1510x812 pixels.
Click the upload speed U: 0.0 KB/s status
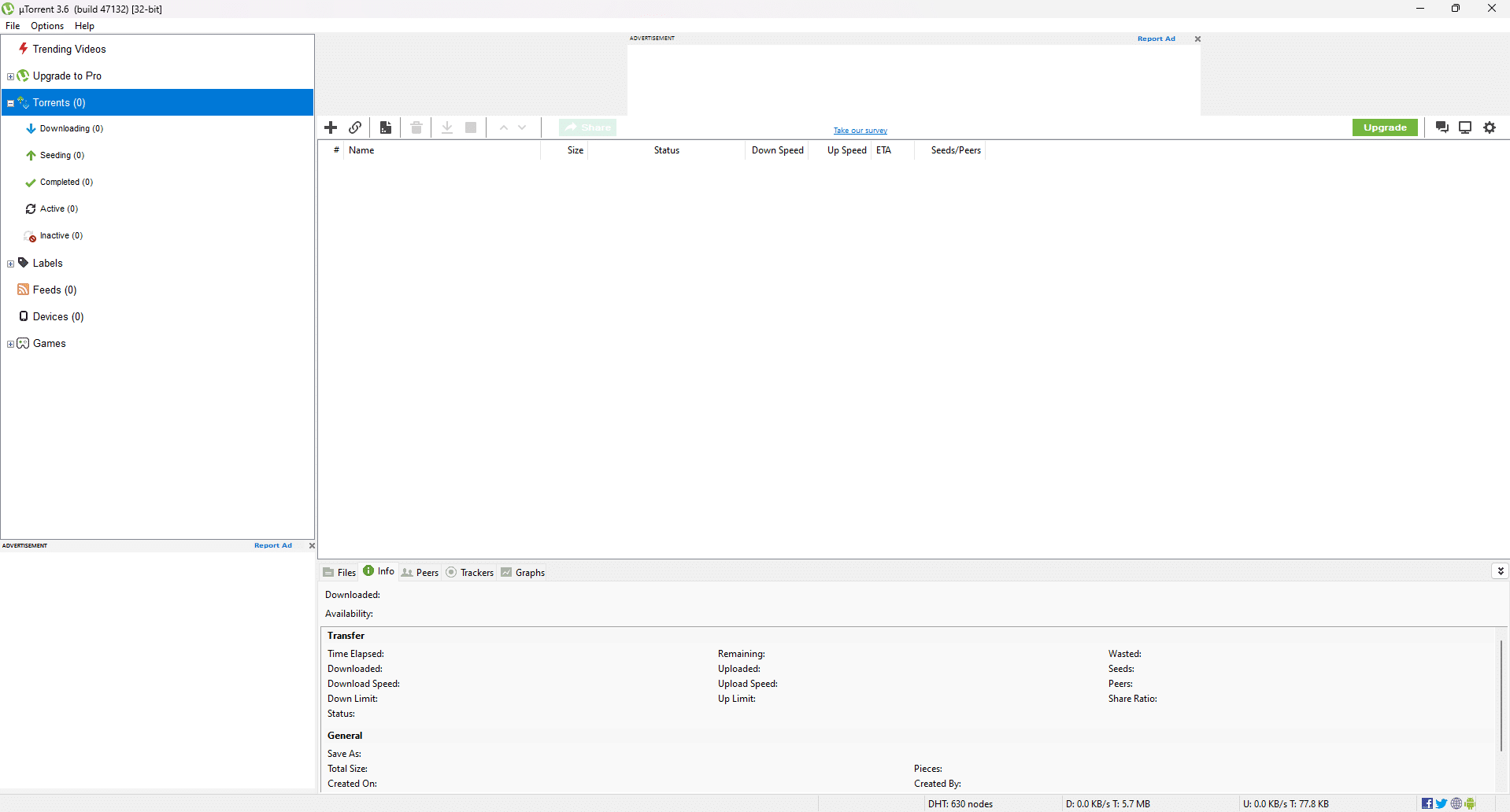click(x=1286, y=803)
